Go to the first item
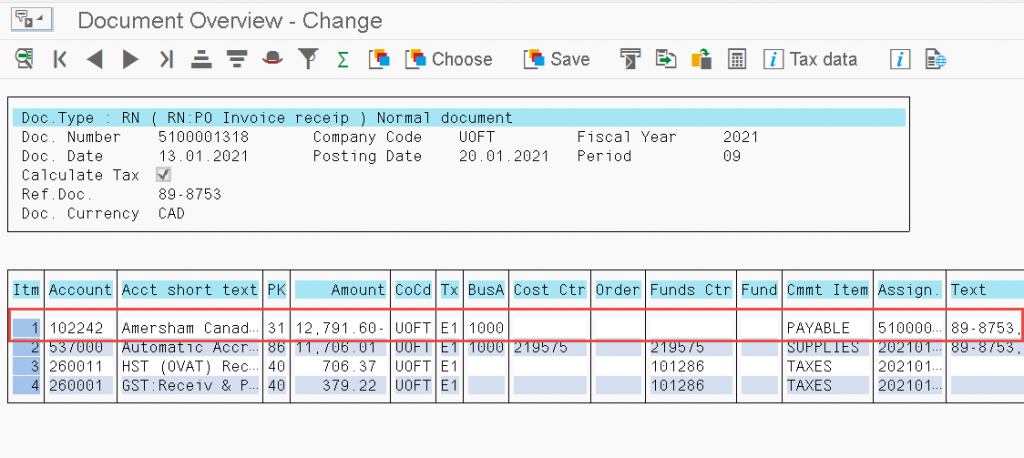 (60, 59)
